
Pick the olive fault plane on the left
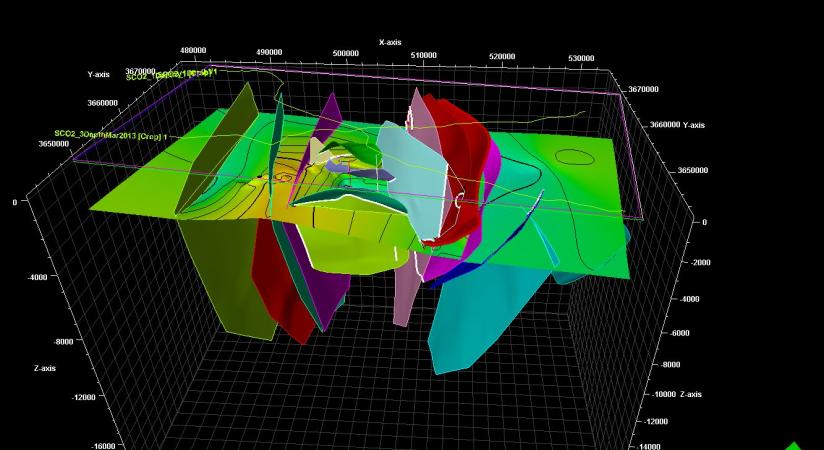pyautogui.click(x=215, y=150)
